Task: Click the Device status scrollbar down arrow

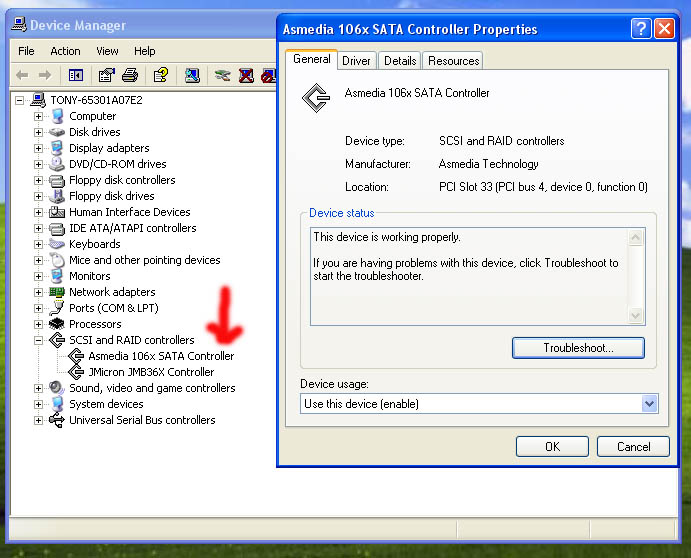Action: (x=636, y=317)
